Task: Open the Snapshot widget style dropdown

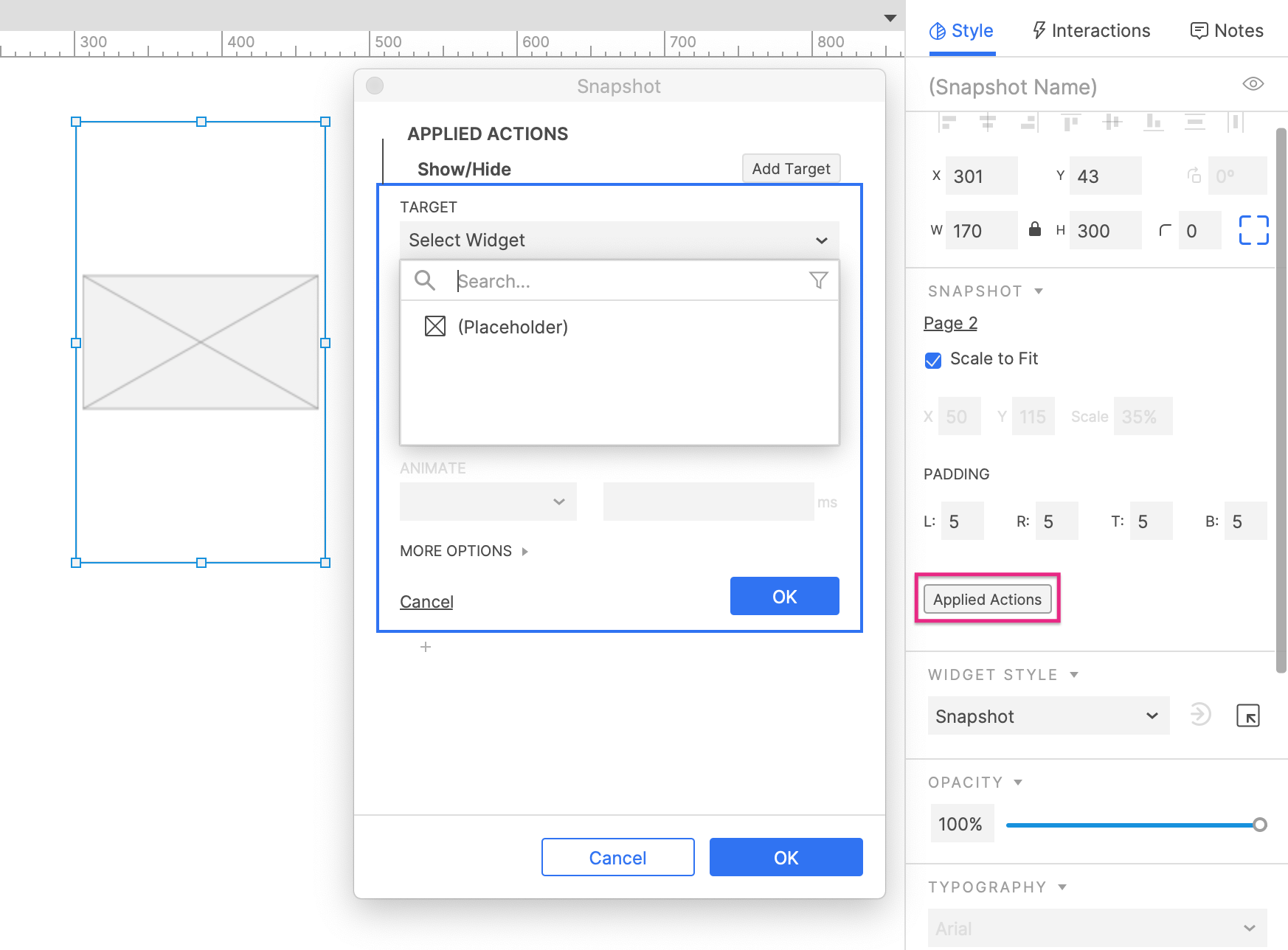Action: click(1048, 715)
